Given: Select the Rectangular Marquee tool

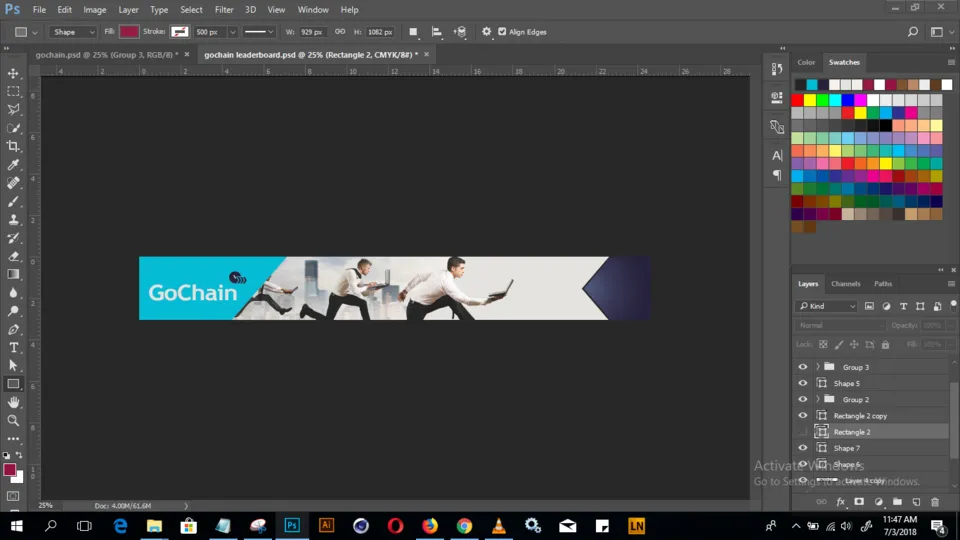Looking at the screenshot, I should (13, 91).
